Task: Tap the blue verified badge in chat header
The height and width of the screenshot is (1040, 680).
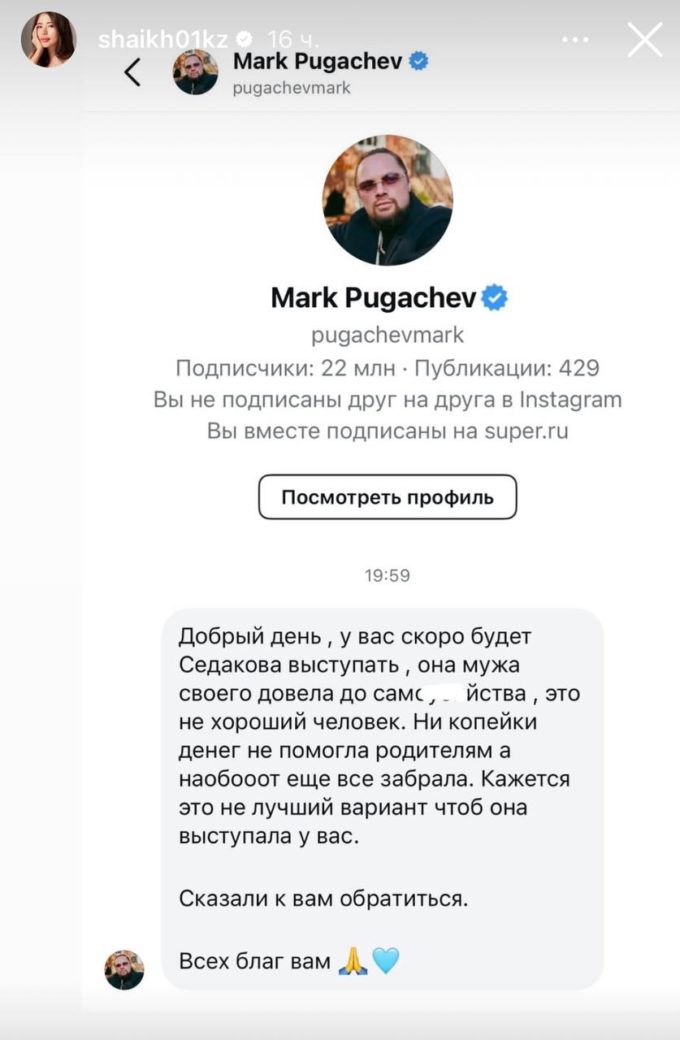Action: [x=418, y=62]
